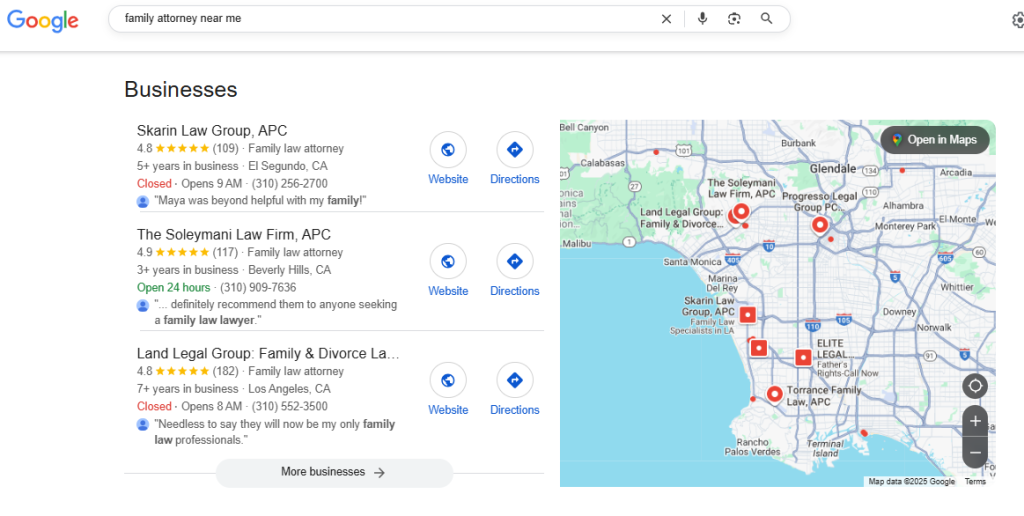Screen dimensions: 1024x516
Task: Click Directions label under Skarin Law Group
Action: point(515,179)
